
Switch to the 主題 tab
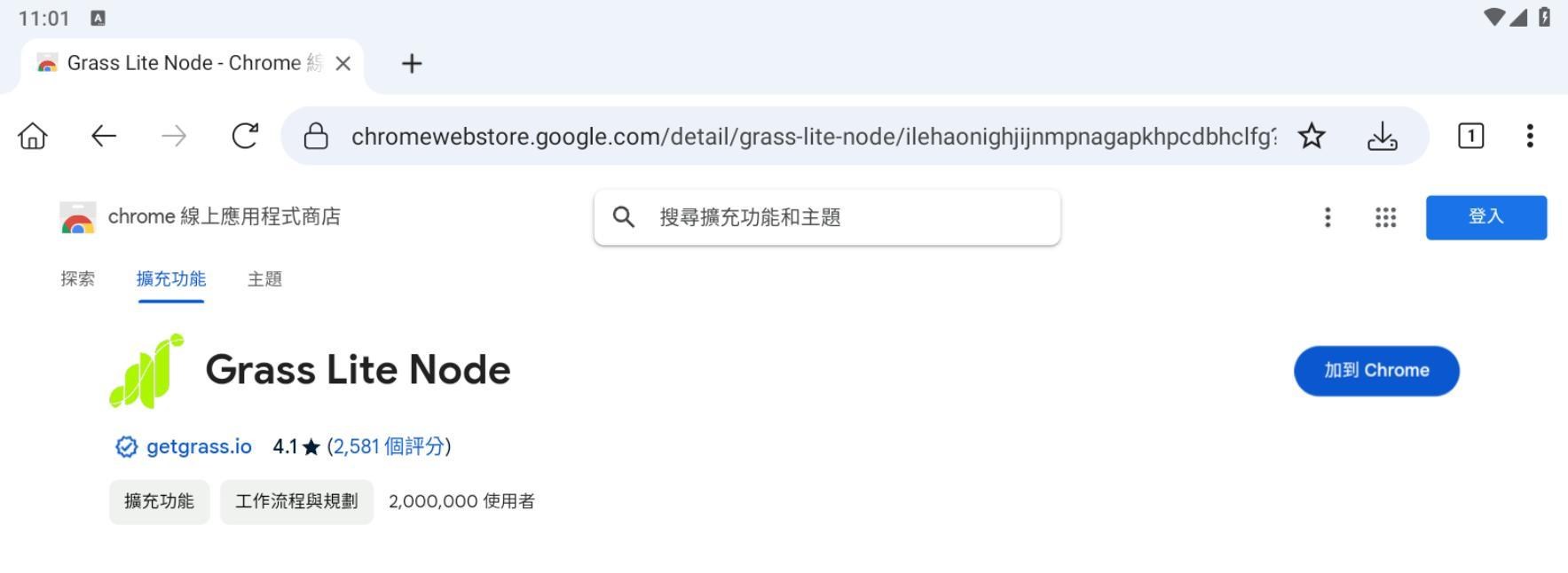264,279
